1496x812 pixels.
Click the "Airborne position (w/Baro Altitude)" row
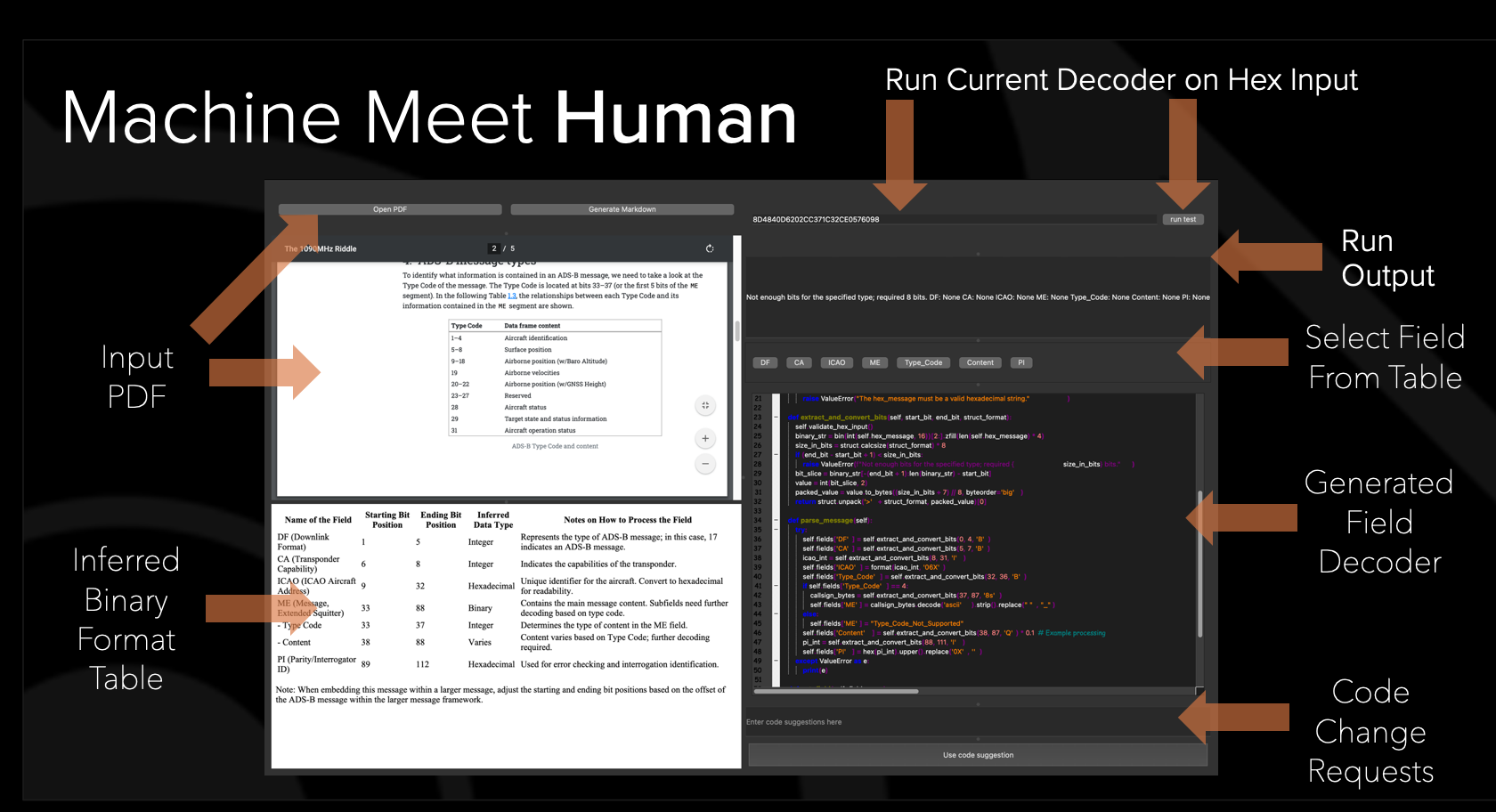(x=555, y=361)
